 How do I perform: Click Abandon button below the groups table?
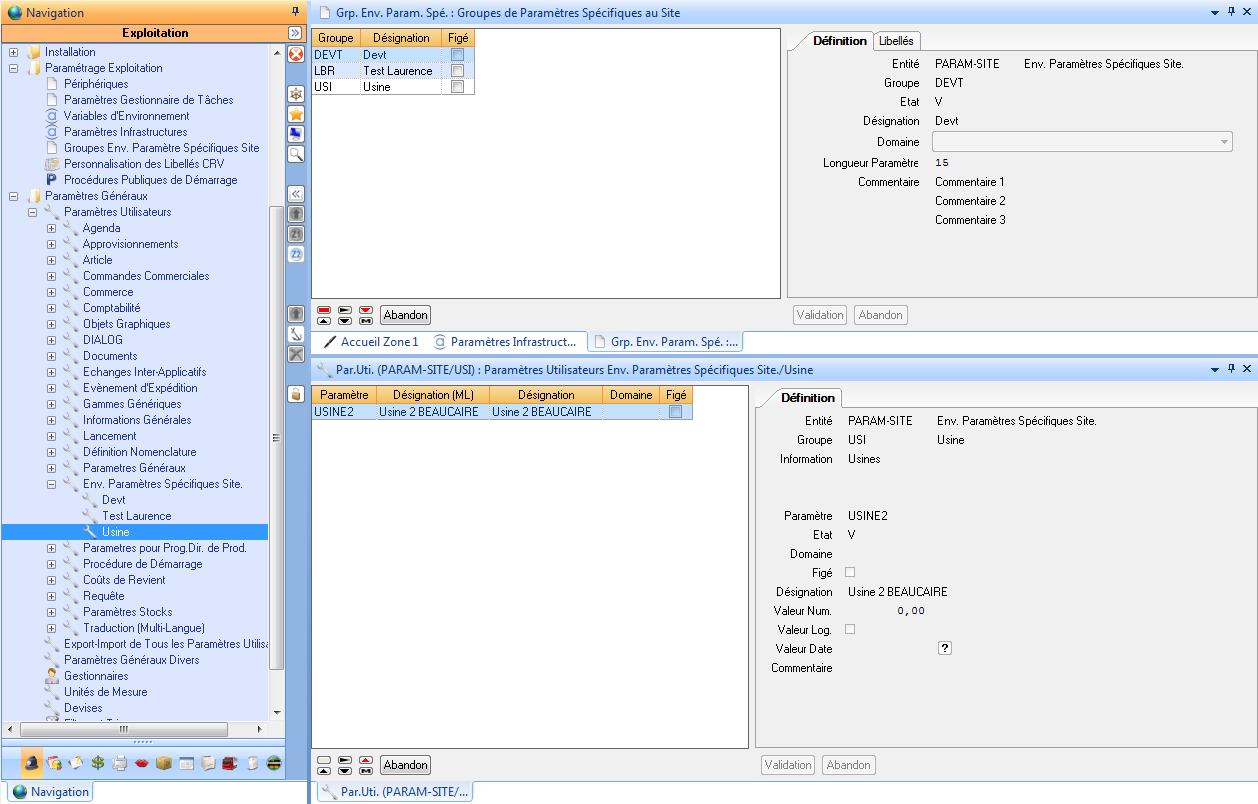405,315
